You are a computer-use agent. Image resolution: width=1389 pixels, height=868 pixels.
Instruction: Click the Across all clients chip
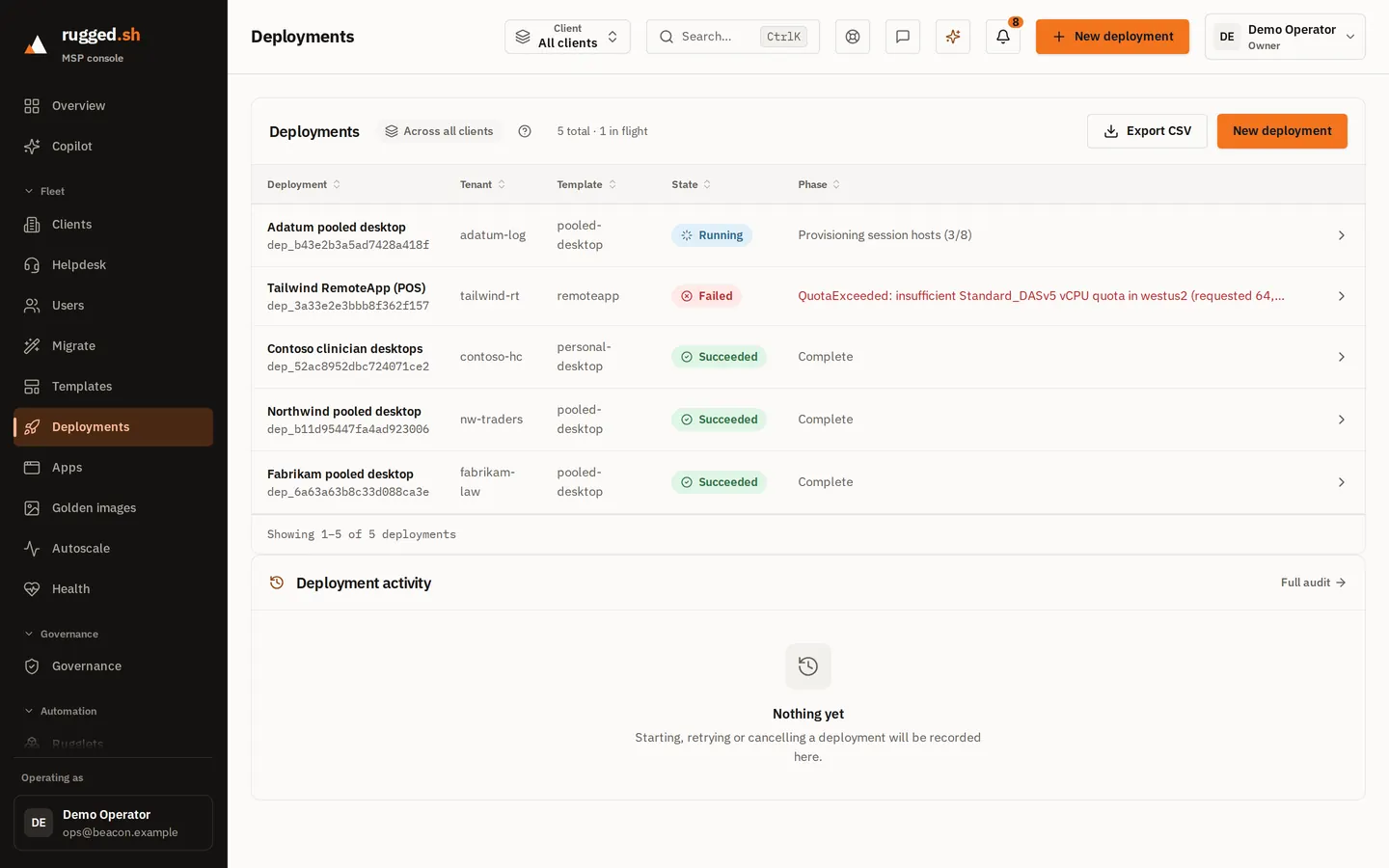point(439,131)
